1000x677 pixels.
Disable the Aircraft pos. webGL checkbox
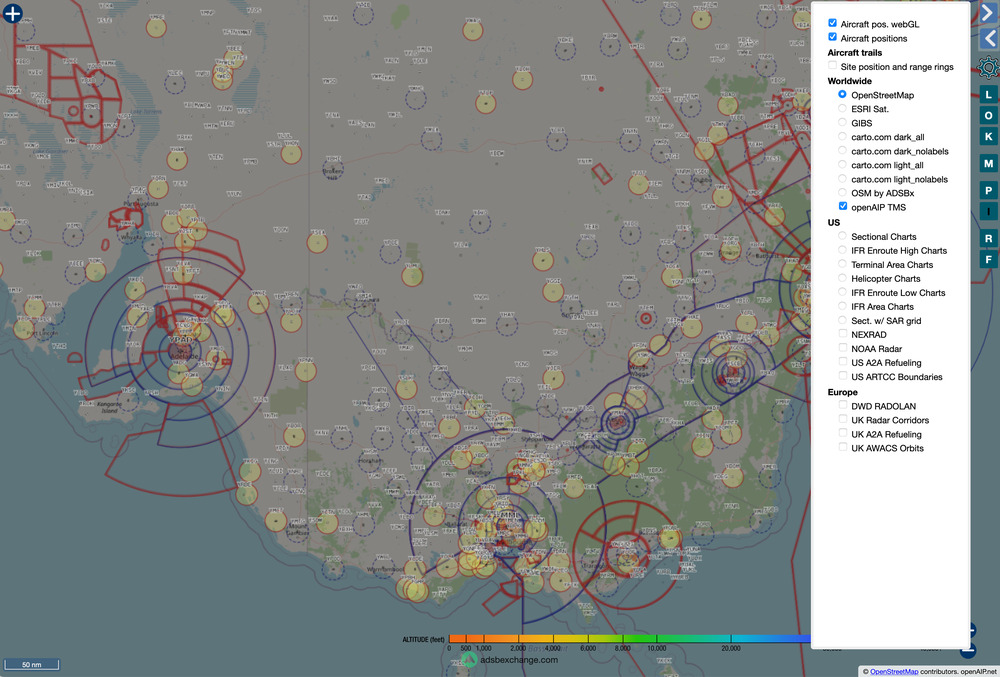coord(833,22)
